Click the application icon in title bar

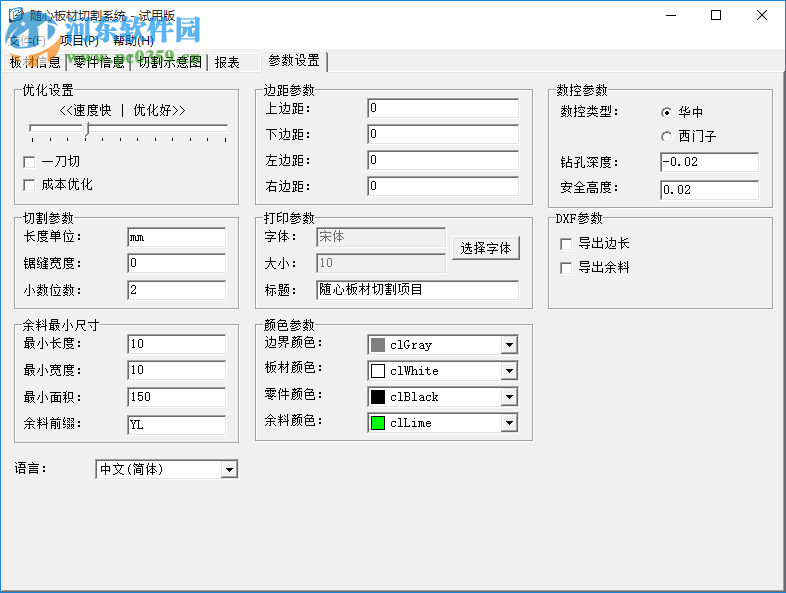click(x=16, y=14)
